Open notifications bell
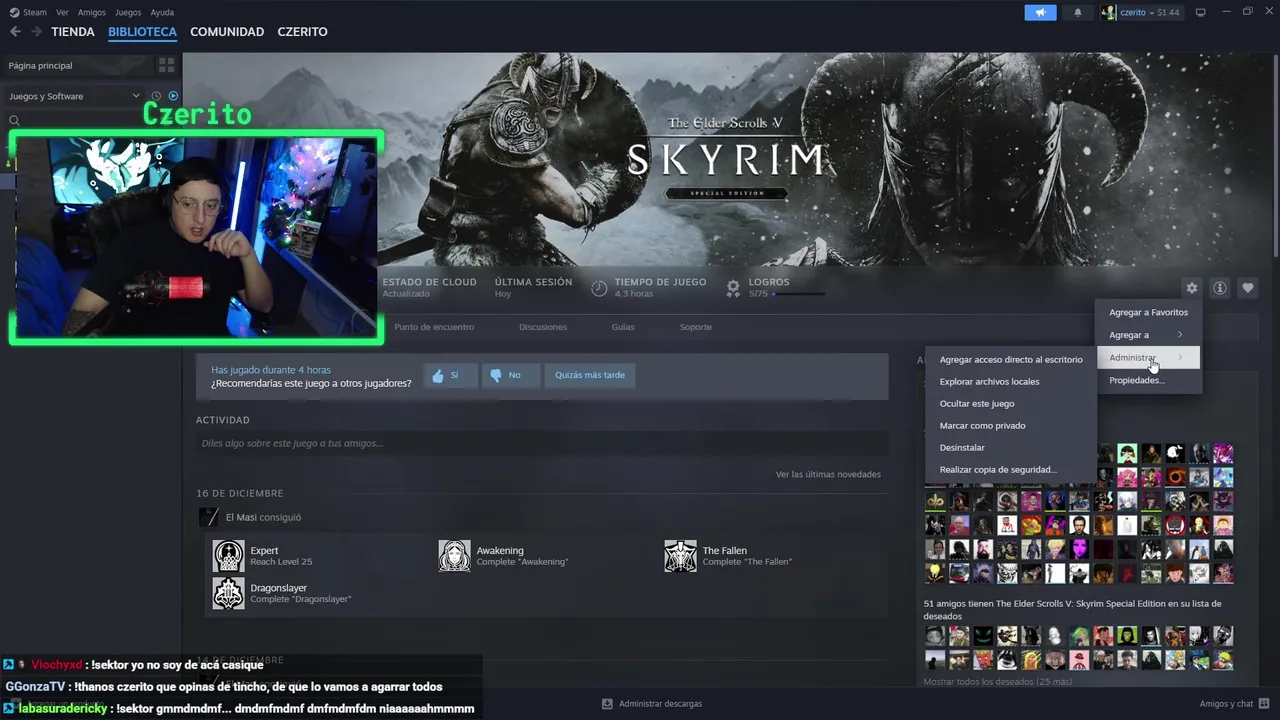Viewport: 1280px width, 720px height. point(1078,12)
